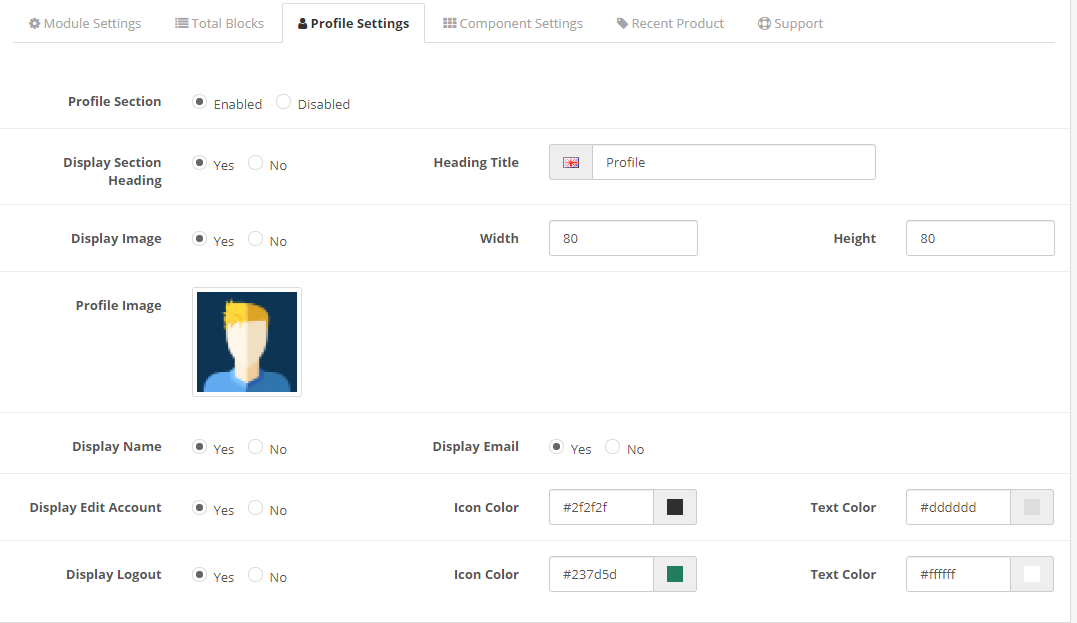Choose Yes for Display Section Heading

point(199,163)
